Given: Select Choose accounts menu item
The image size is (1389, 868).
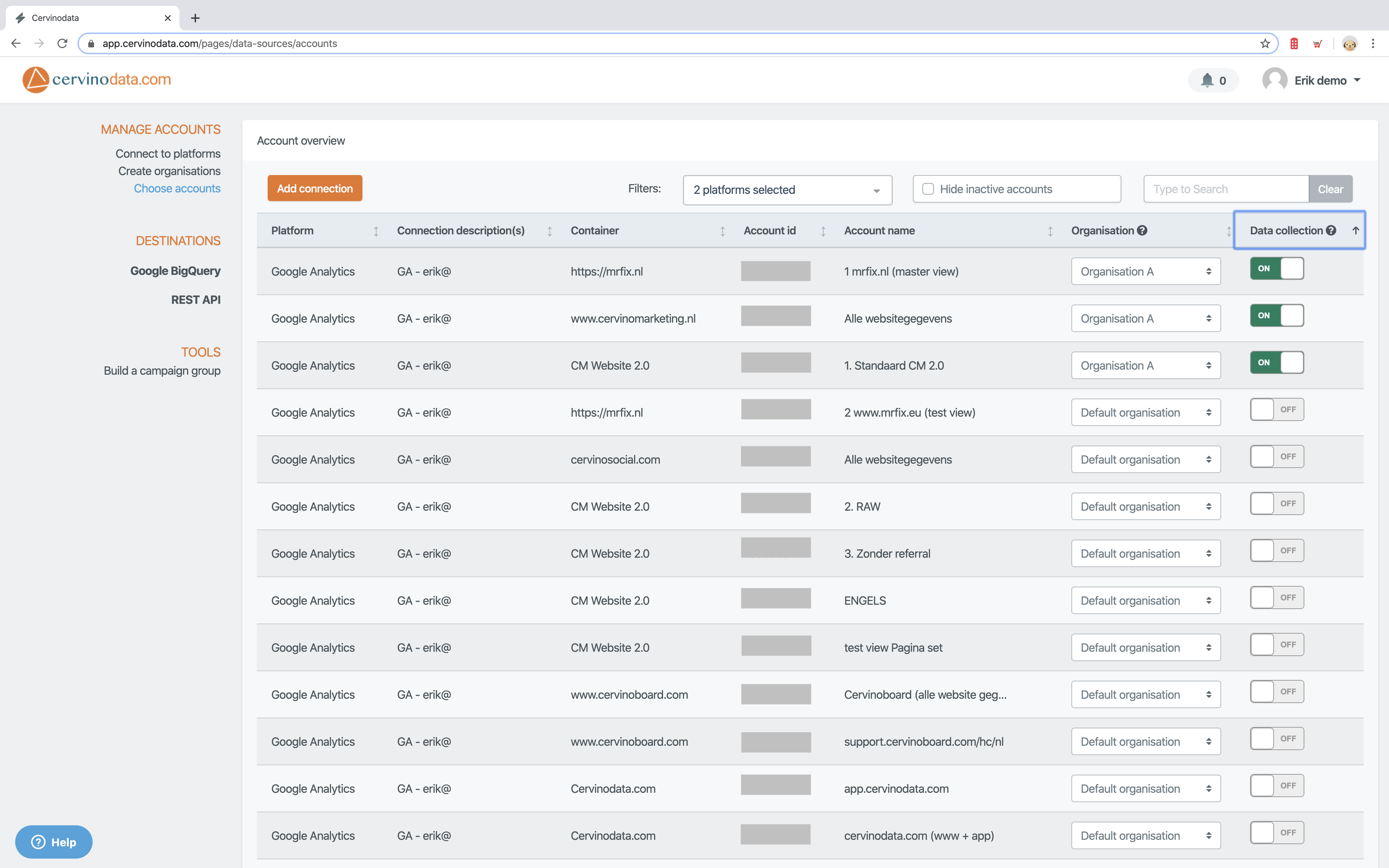Looking at the screenshot, I should (x=176, y=188).
